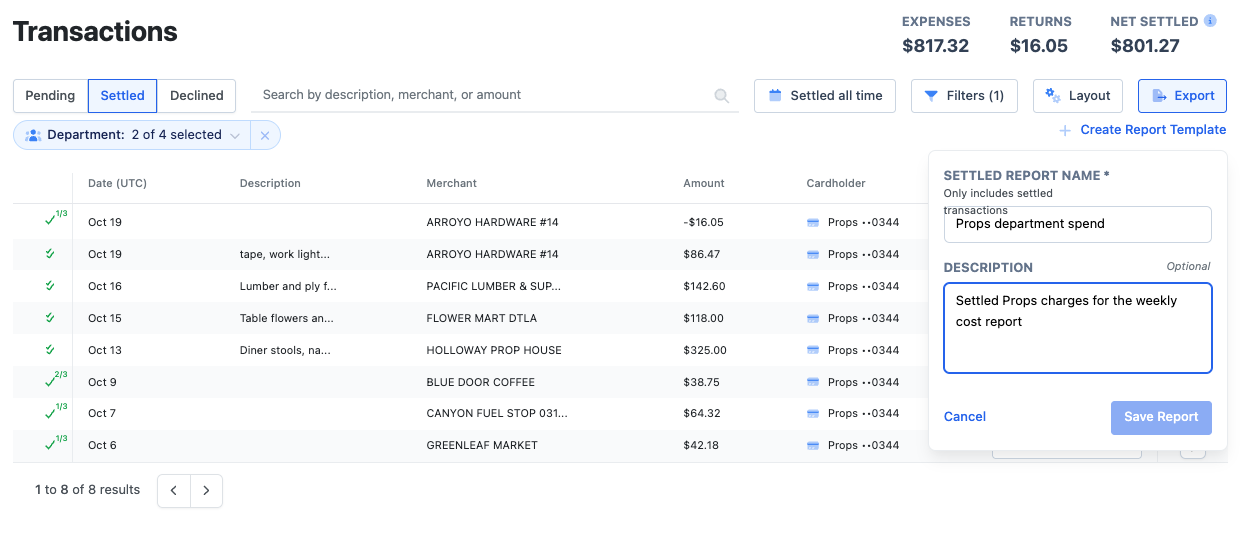Click the search magnifier icon
1240x560 pixels.
[721, 96]
